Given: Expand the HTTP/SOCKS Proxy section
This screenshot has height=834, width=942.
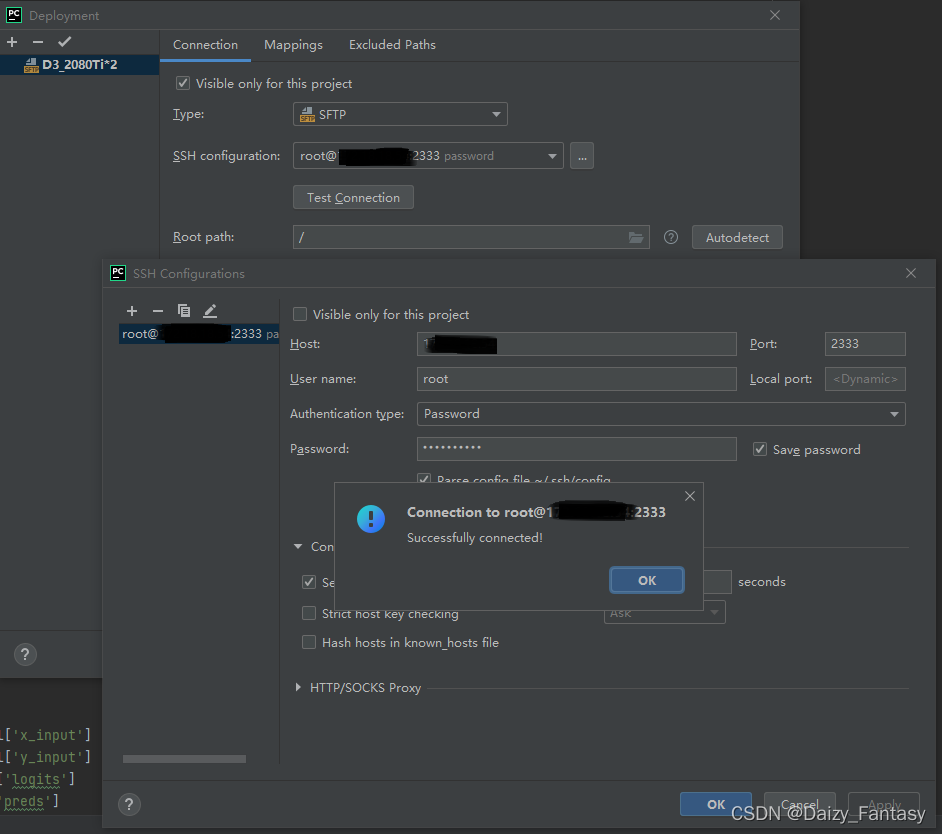Looking at the screenshot, I should coord(298,687).
